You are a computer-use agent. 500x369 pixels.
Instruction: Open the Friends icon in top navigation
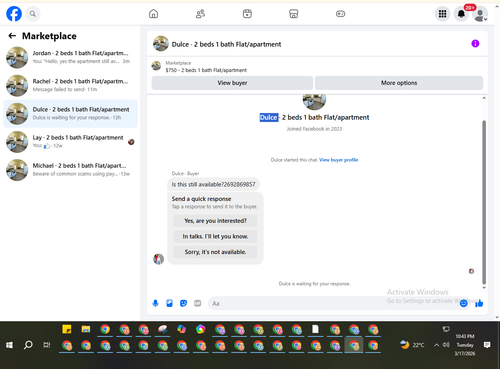(200, 14)
